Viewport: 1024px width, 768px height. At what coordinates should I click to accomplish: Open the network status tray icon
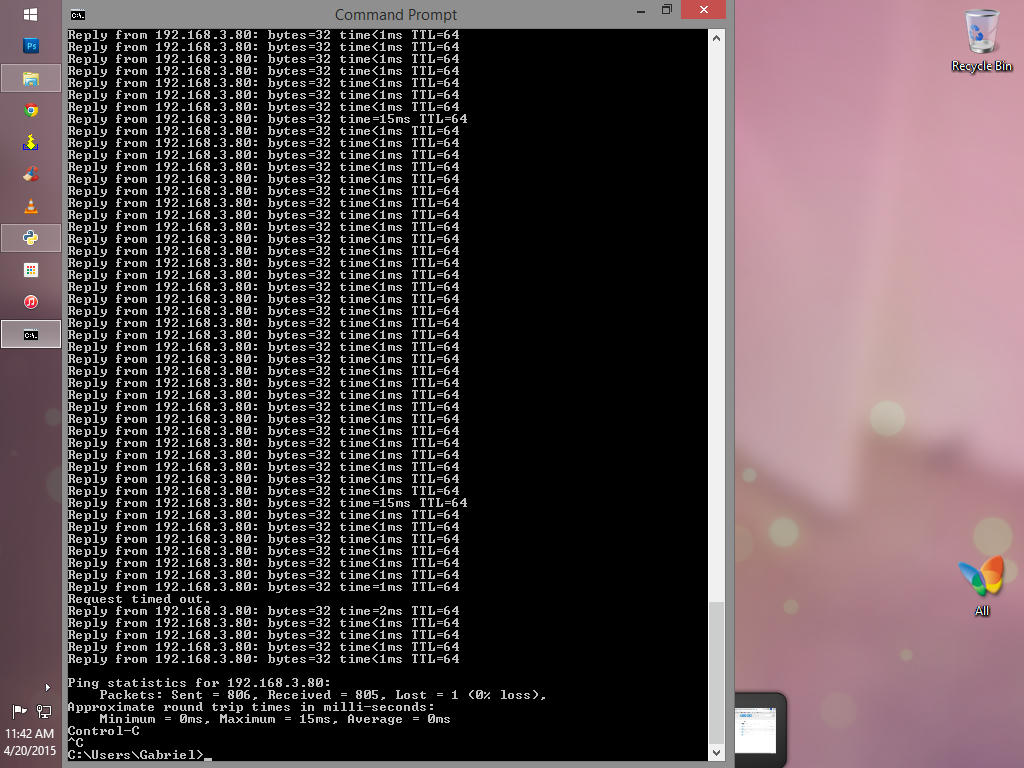(x=44, y=711)
